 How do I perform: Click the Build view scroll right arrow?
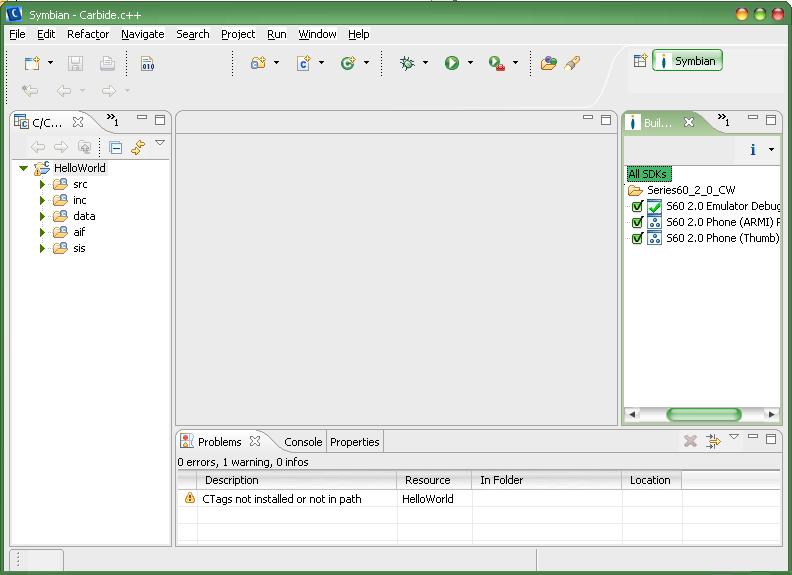pyautogui.click(x=771, y=414)
